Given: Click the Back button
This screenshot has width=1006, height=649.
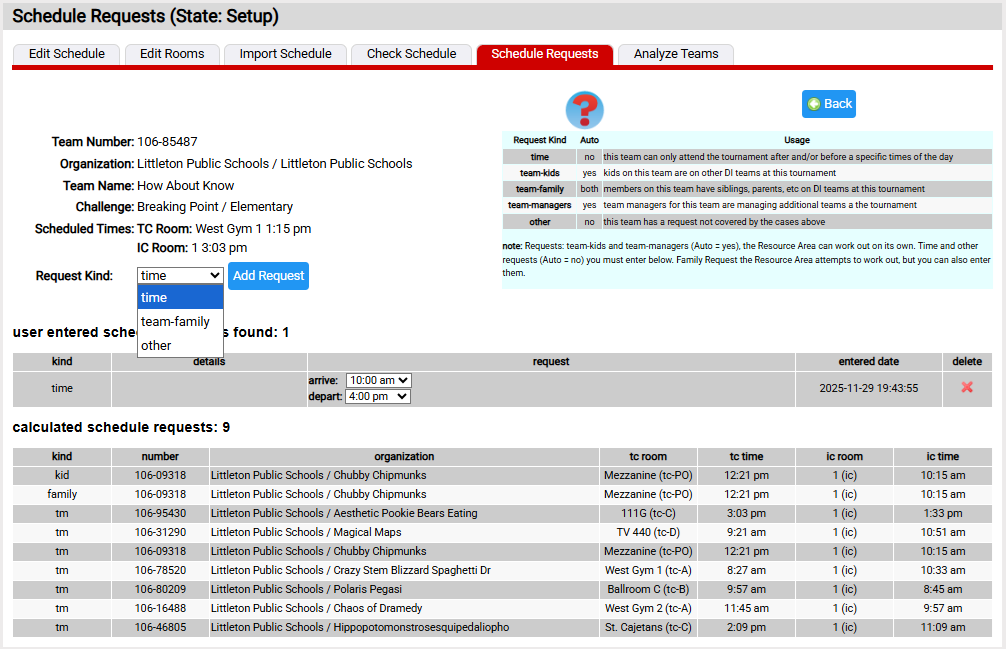Looking at the screenshot, I should 828,104.
